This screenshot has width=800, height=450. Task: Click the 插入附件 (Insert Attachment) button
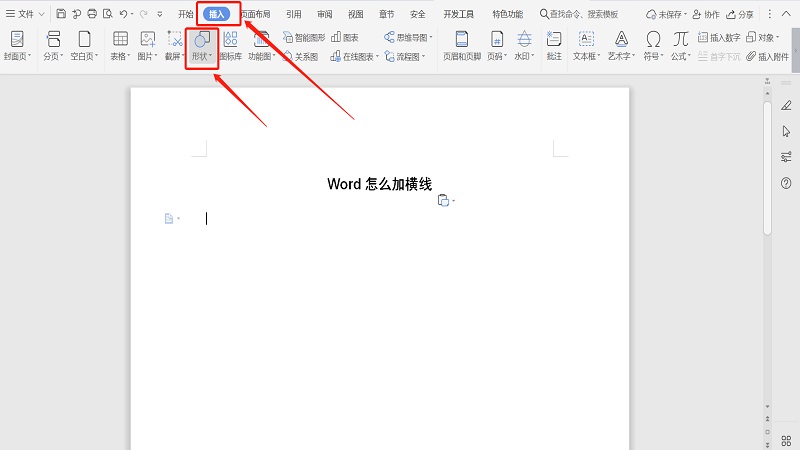[766, 57]
